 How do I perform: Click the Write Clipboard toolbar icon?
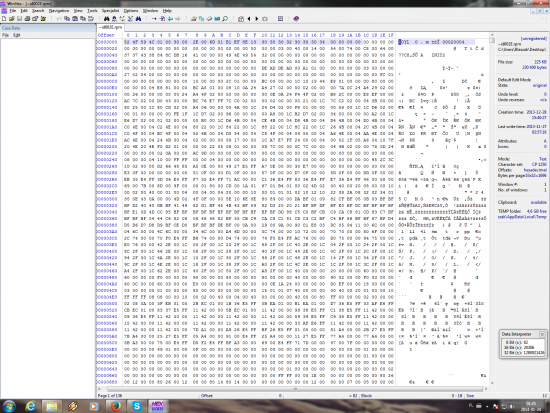point(75,19)
